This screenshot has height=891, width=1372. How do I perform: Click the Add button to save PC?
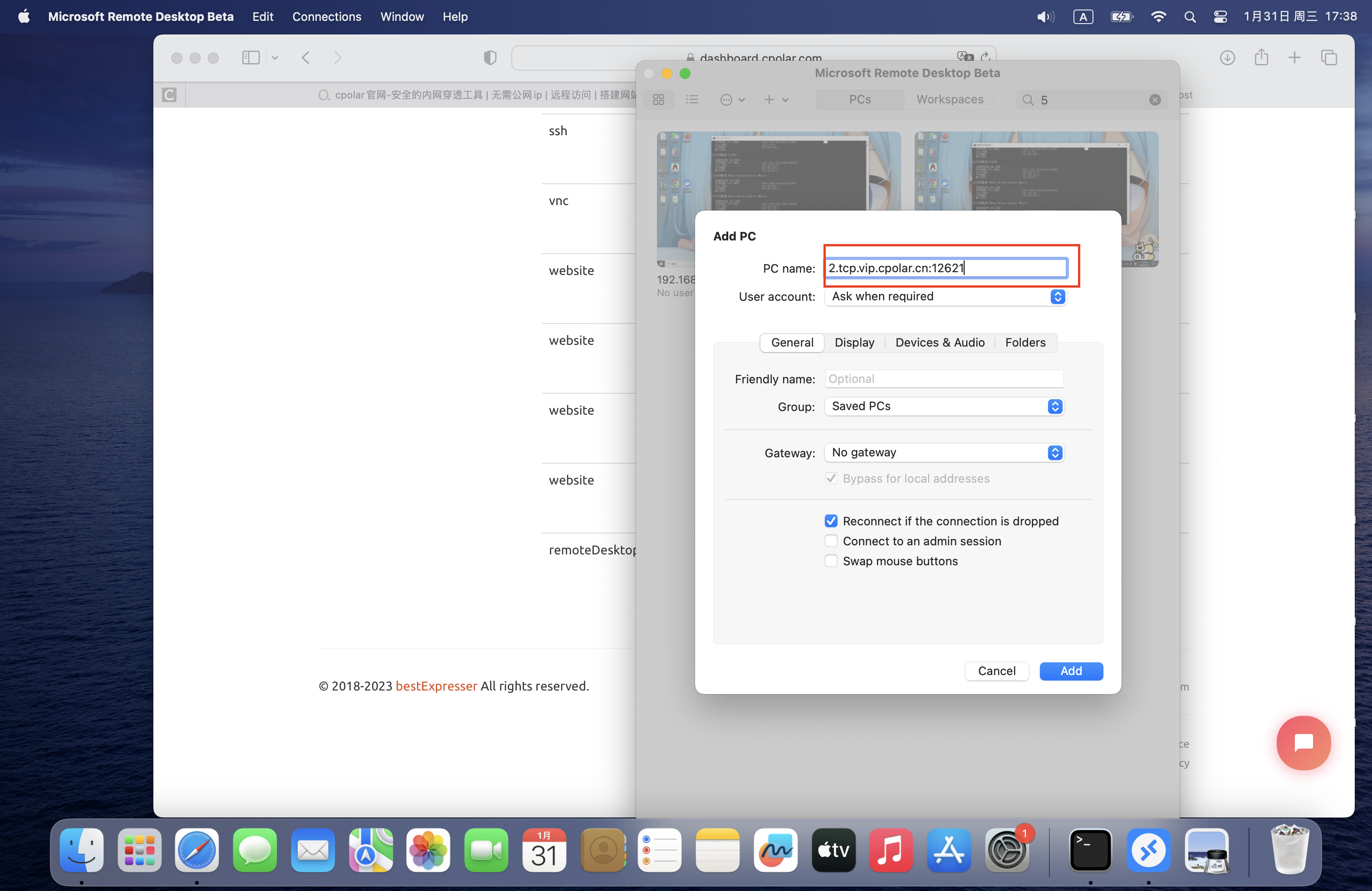1071,670
